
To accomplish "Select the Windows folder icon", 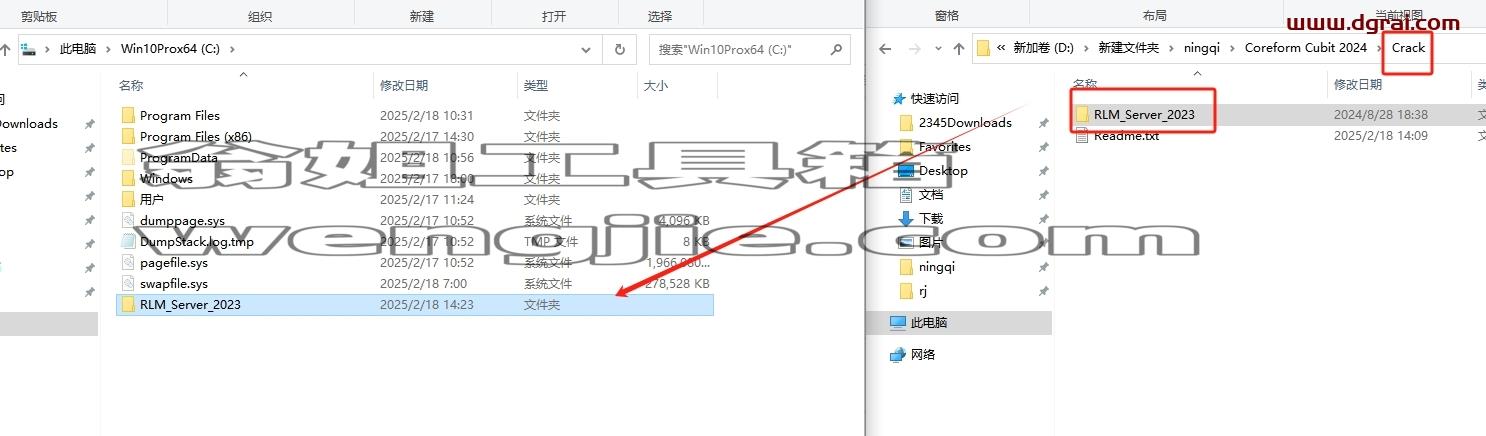I will click(x=127, y=178).
